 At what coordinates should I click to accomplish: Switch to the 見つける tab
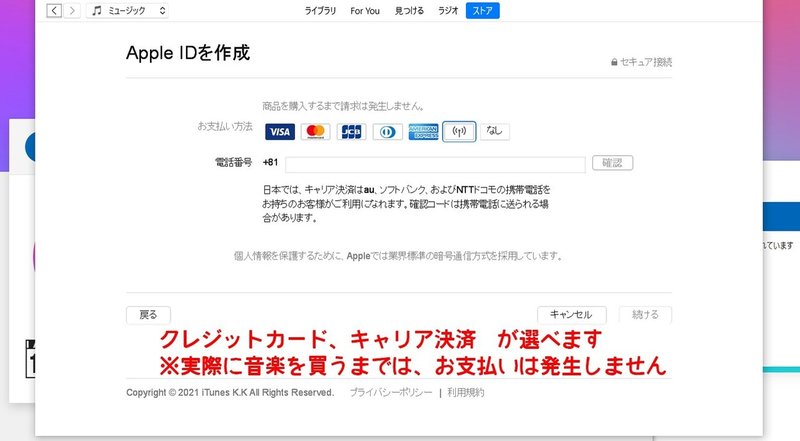click(409, 11)
